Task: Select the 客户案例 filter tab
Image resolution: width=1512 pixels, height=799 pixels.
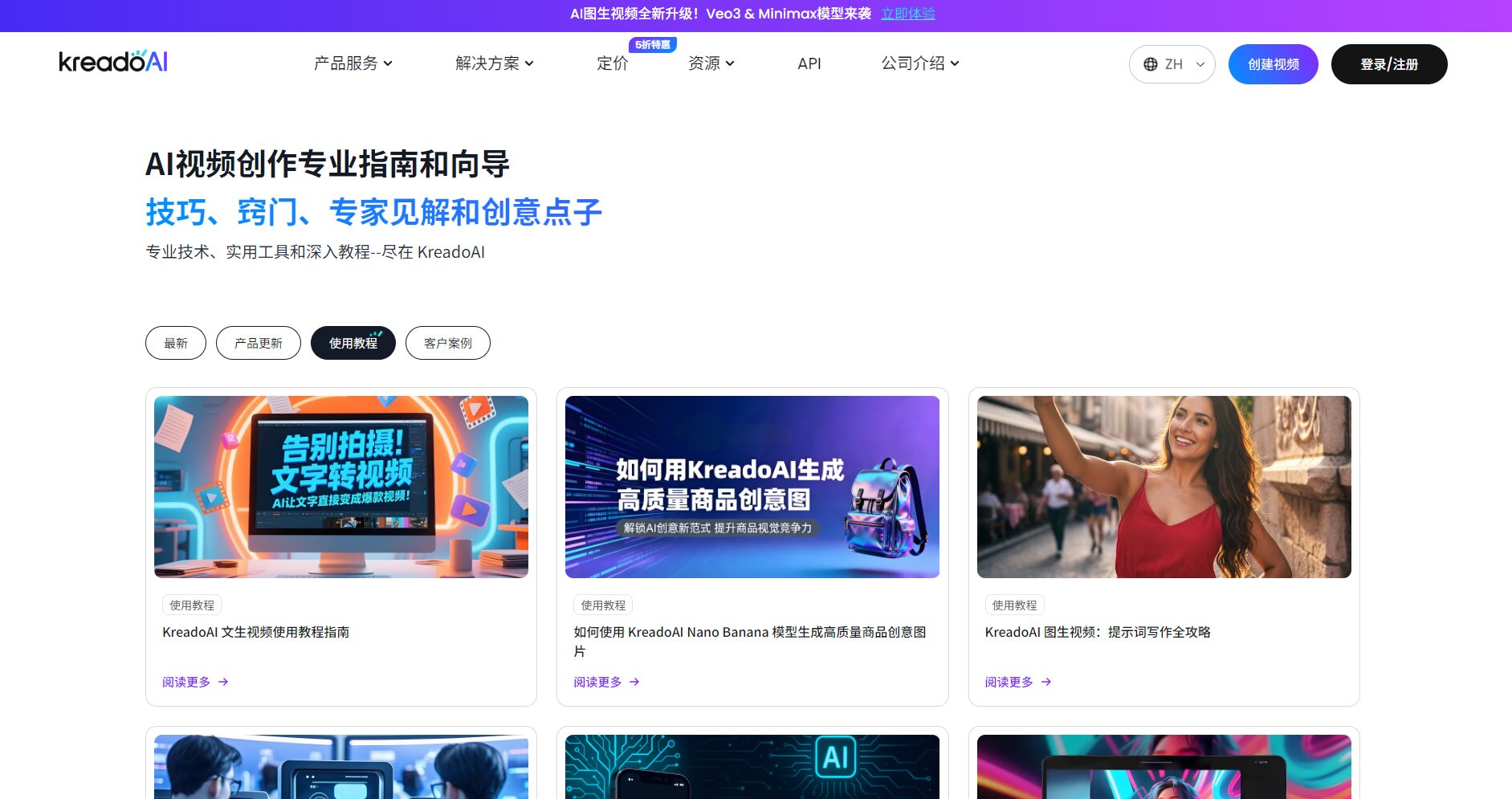Action: [x=447, y=343]
